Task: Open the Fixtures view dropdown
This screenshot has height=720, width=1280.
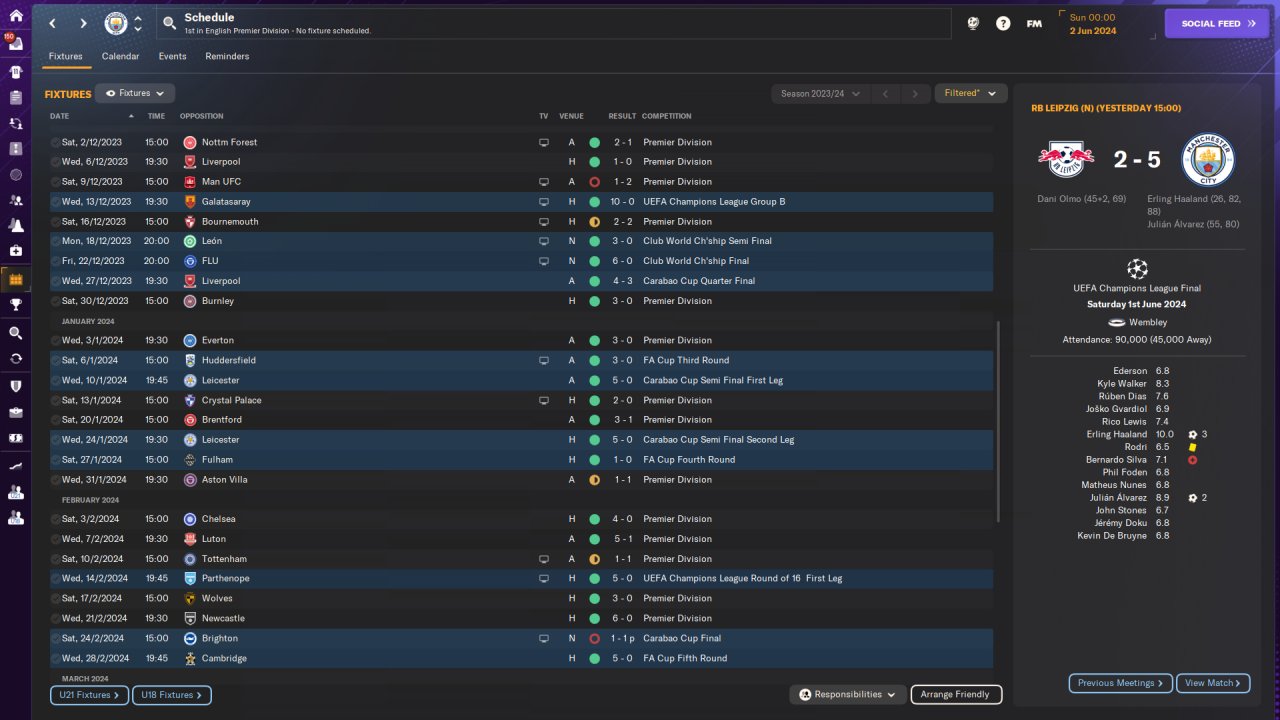Action: click(x=135, y=93)
